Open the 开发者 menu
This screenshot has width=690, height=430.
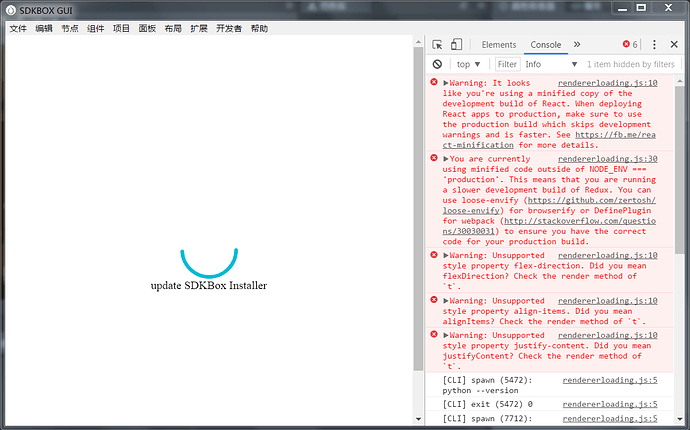[x=229, y=29]
